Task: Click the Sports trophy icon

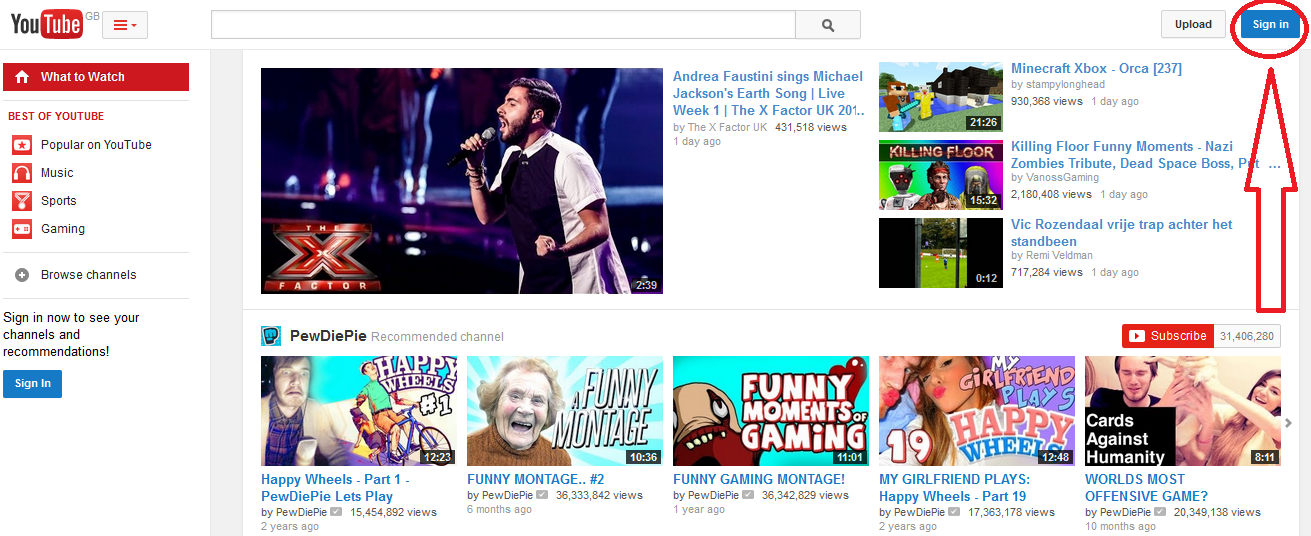Action: tap(22, 201)
